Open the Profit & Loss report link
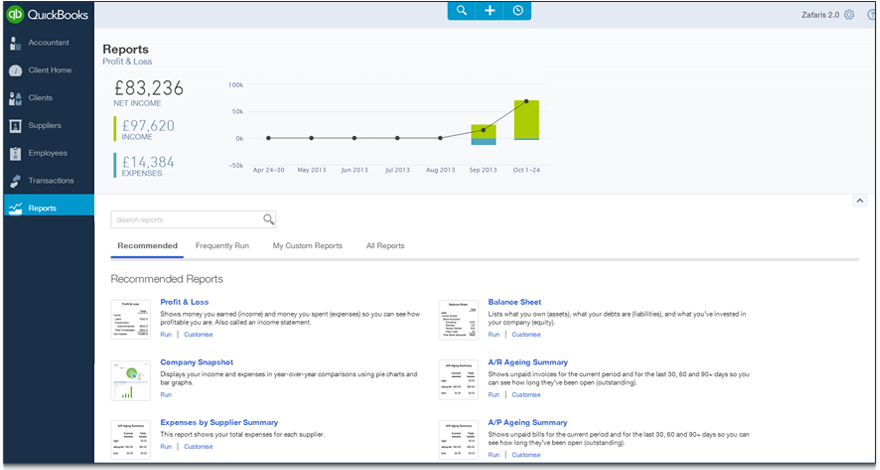Screen dimensions: 880x470 tap(184, 302)
